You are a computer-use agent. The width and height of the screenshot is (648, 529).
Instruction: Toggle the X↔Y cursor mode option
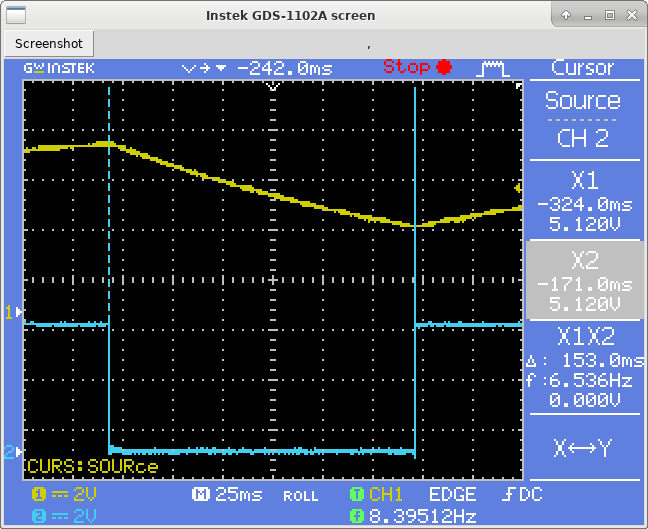pyautogui.click(x=582, y=448)
